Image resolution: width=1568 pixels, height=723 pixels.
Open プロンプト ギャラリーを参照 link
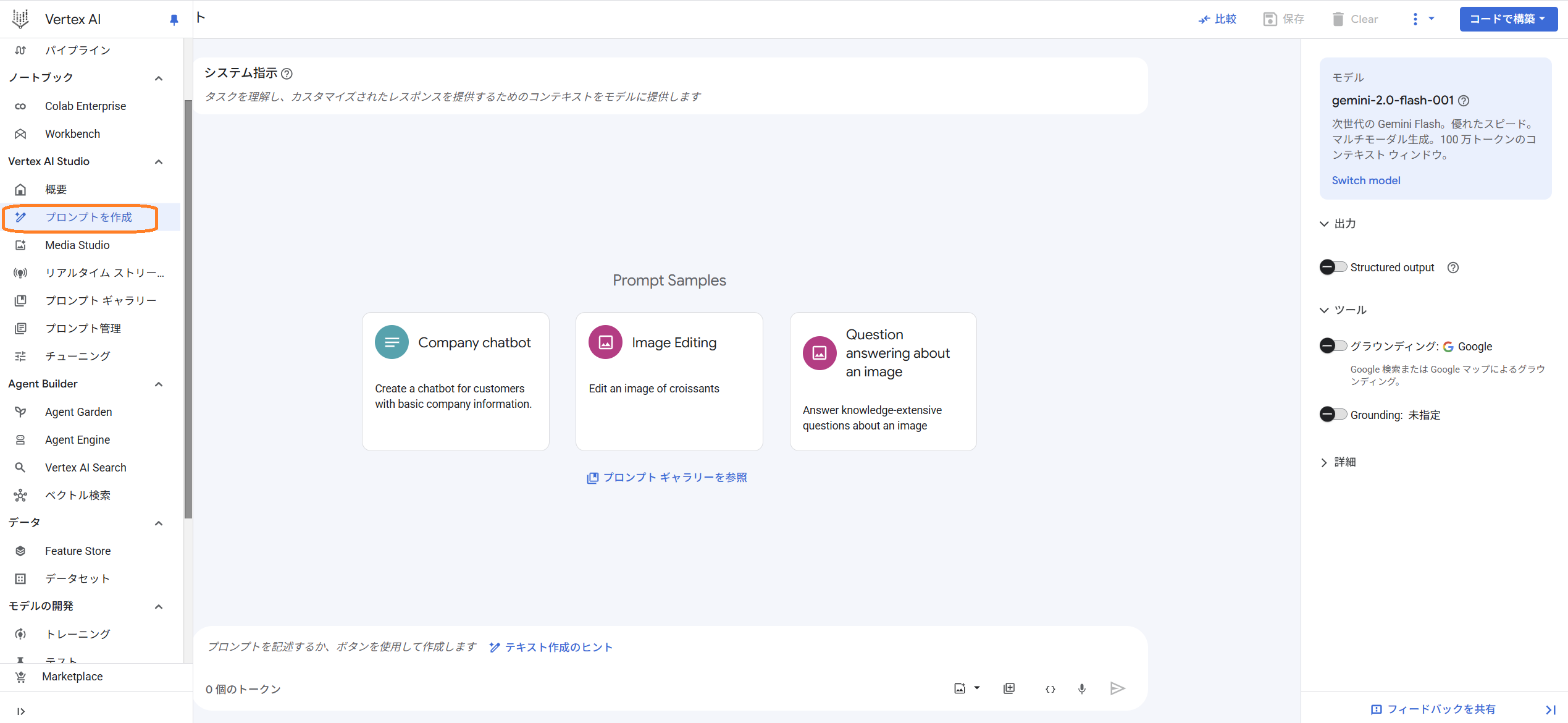(667, 478)
